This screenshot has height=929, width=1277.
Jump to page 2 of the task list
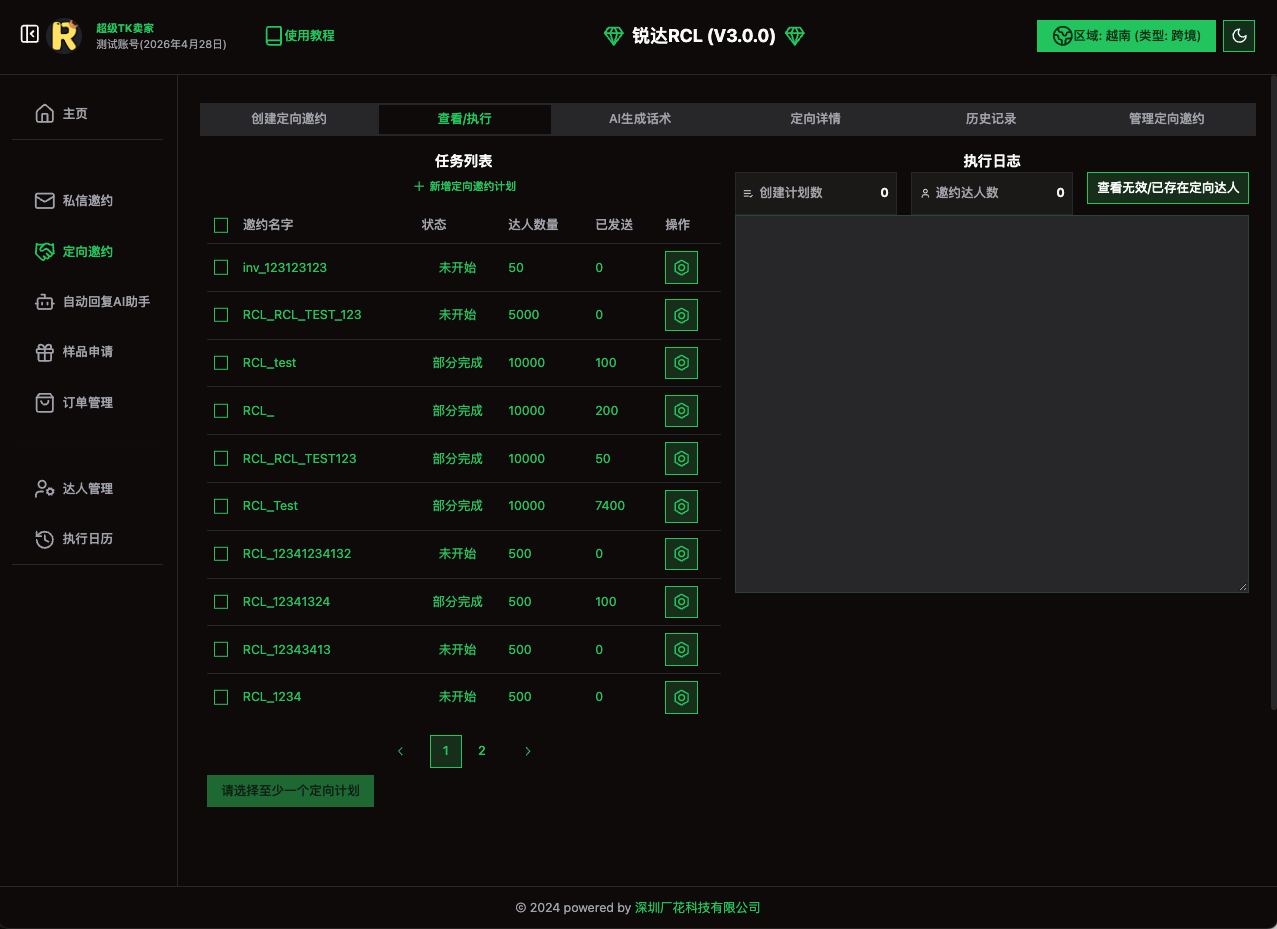482,751
